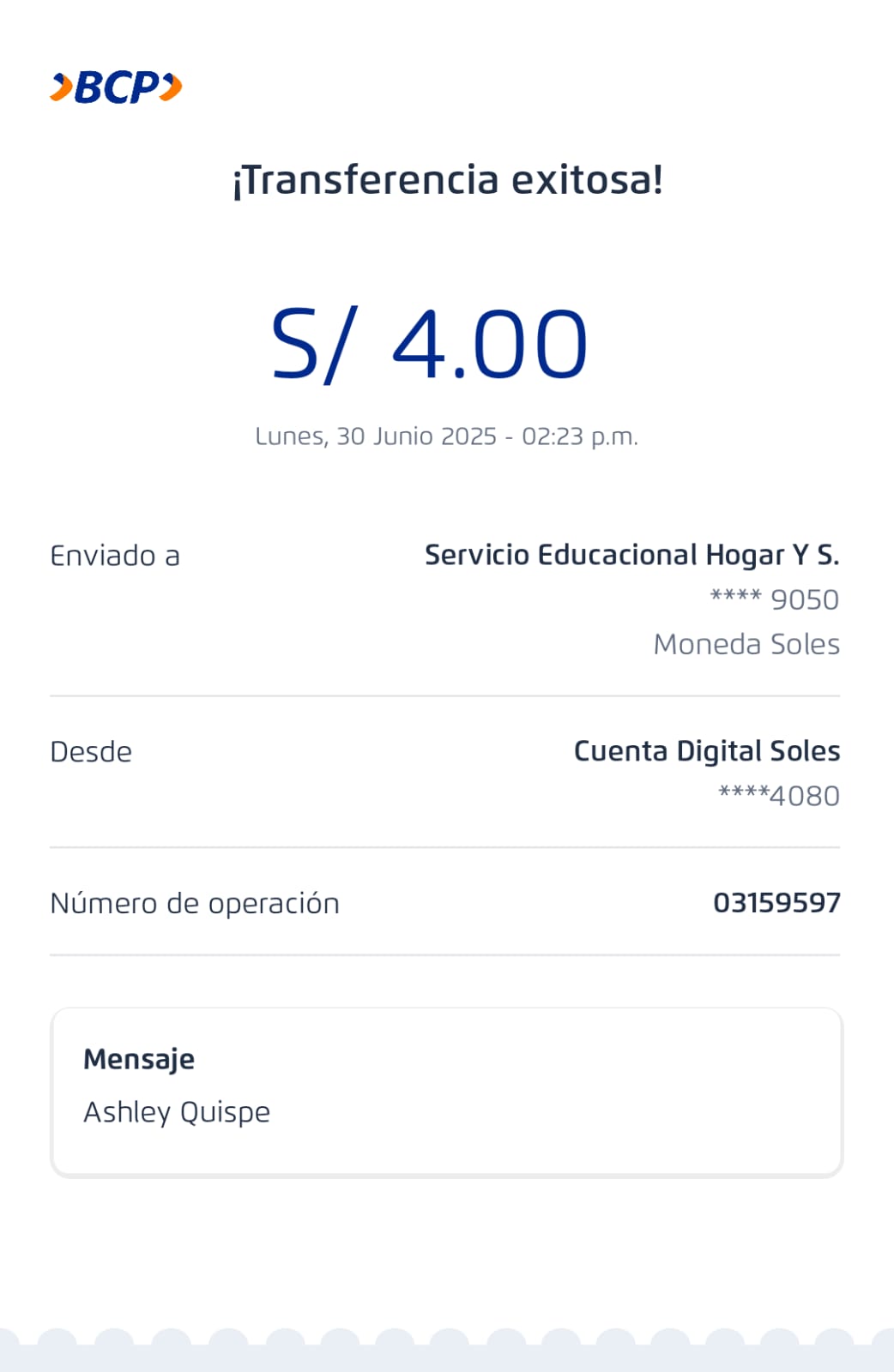Select the '¡Transferencia exitosa!' heading
Viewport: 894px width, 1372px height.
click(447, 180)
